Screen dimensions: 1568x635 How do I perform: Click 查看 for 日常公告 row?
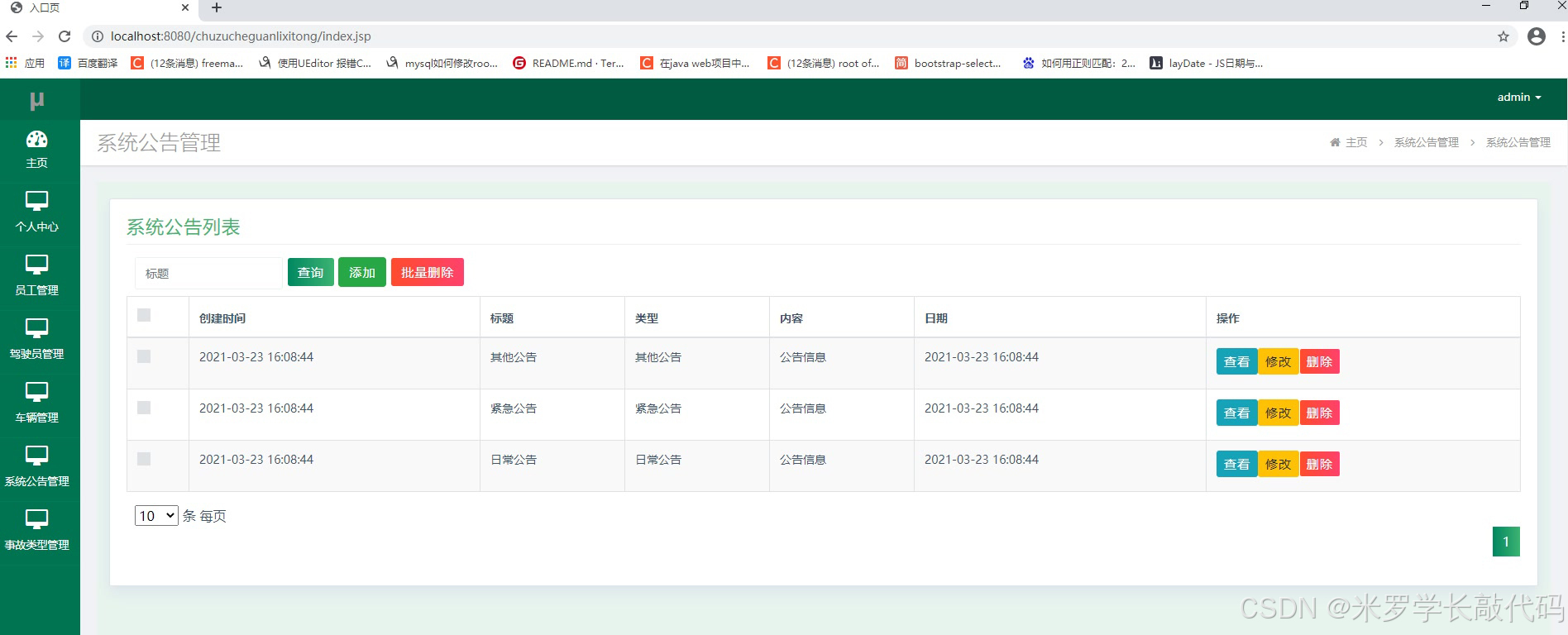(x=1236, y=464)
